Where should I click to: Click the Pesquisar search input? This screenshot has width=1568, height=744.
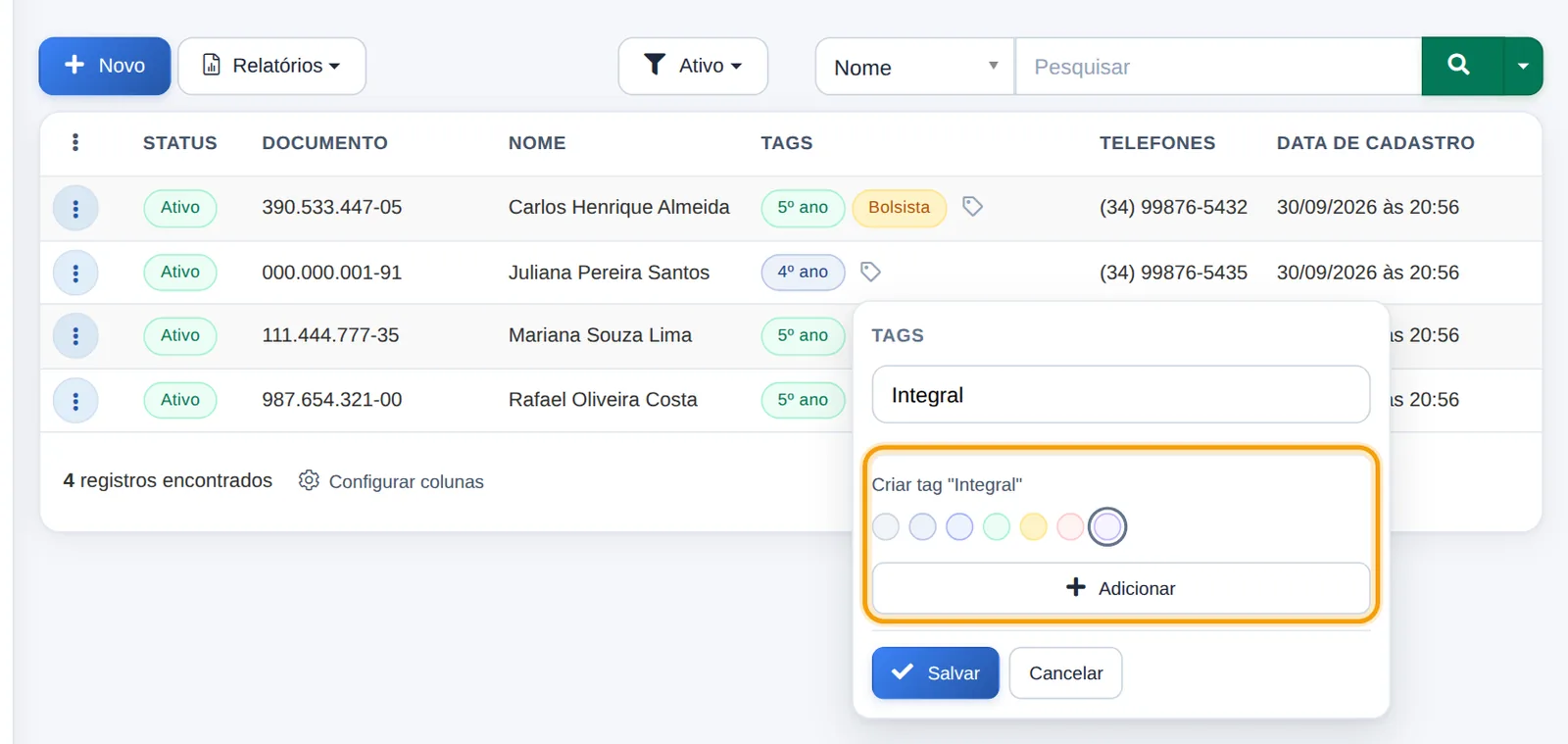[1218, 67]
